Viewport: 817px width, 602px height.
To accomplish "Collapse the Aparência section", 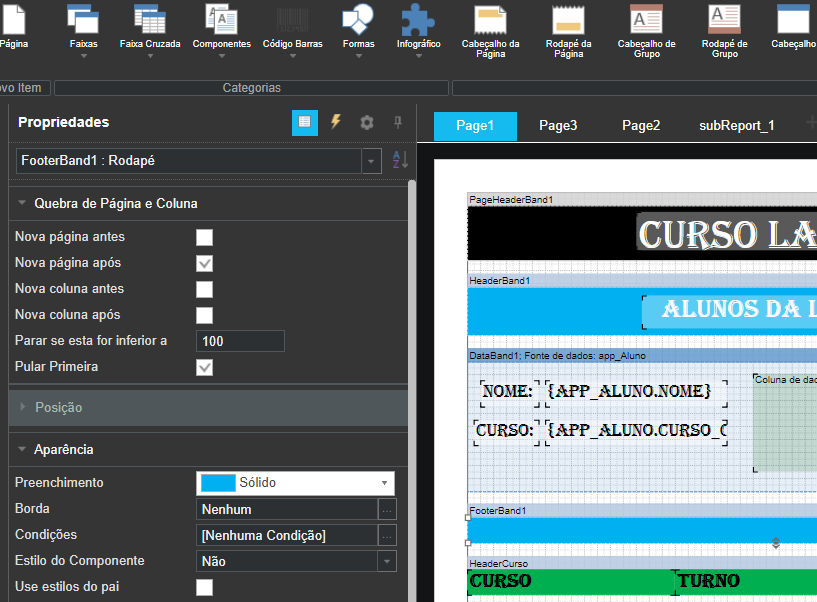I will click(x=22, y=449).
